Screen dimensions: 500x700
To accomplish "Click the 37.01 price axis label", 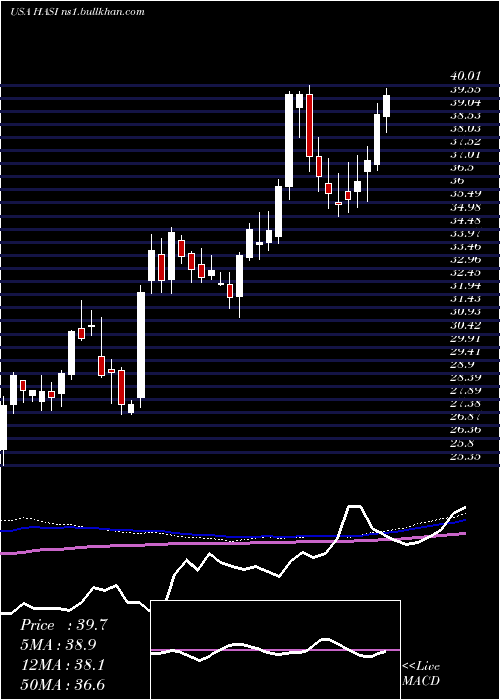I will coord(466,155).
